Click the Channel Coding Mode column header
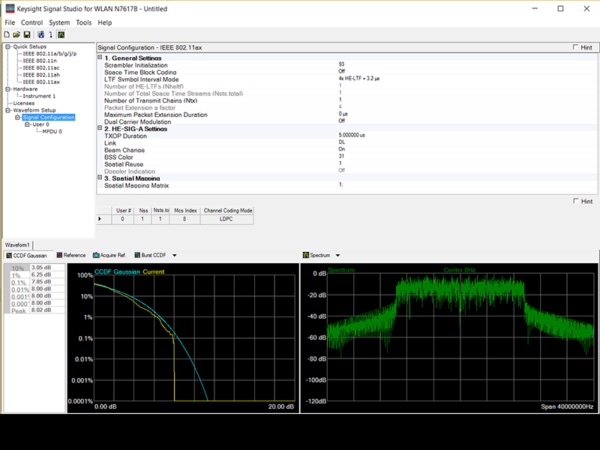Viewport: 600px width, 450px height. click(x=227, y=210)
